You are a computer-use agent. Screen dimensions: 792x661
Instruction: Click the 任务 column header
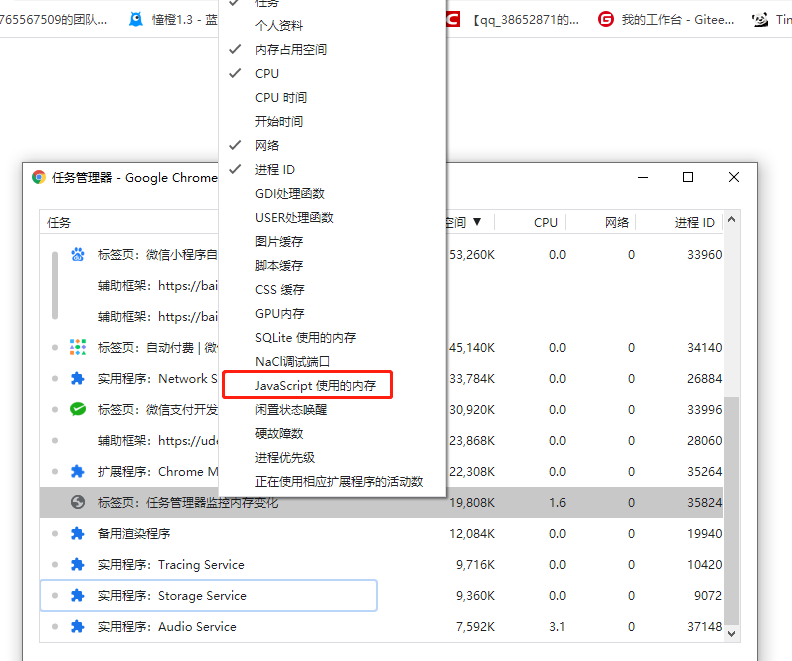pyautogui.click(x=59, y=223)
